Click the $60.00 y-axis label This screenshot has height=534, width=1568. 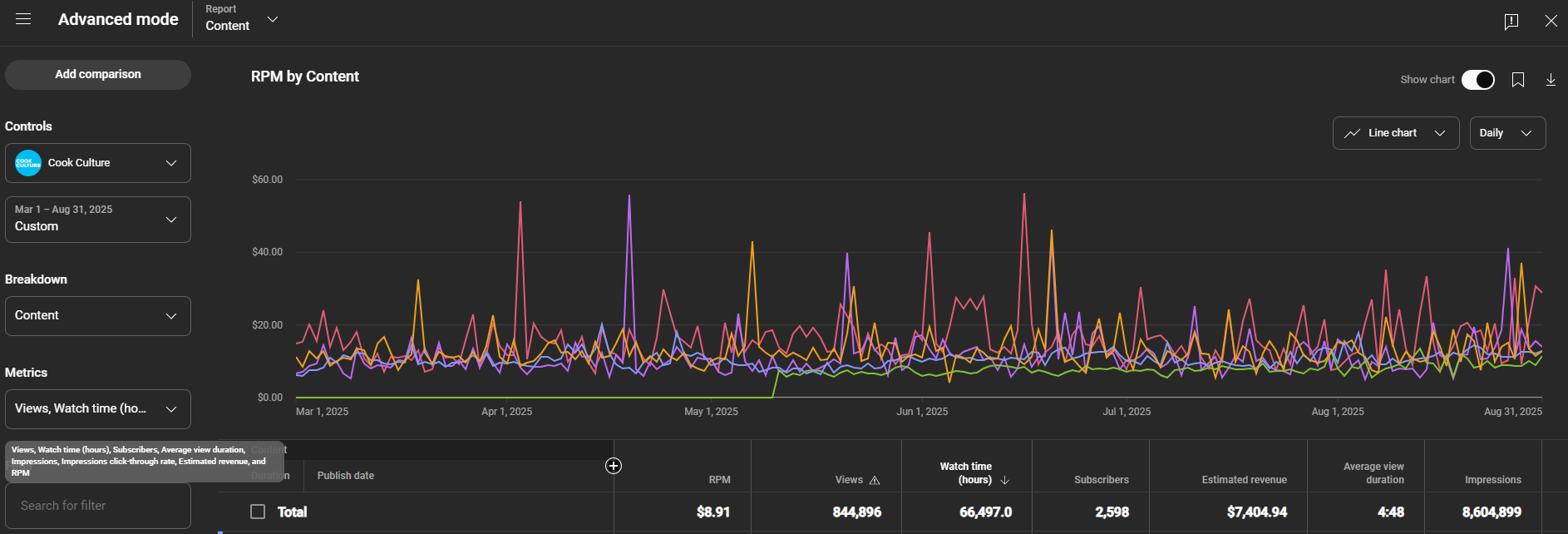click(268, 180)
